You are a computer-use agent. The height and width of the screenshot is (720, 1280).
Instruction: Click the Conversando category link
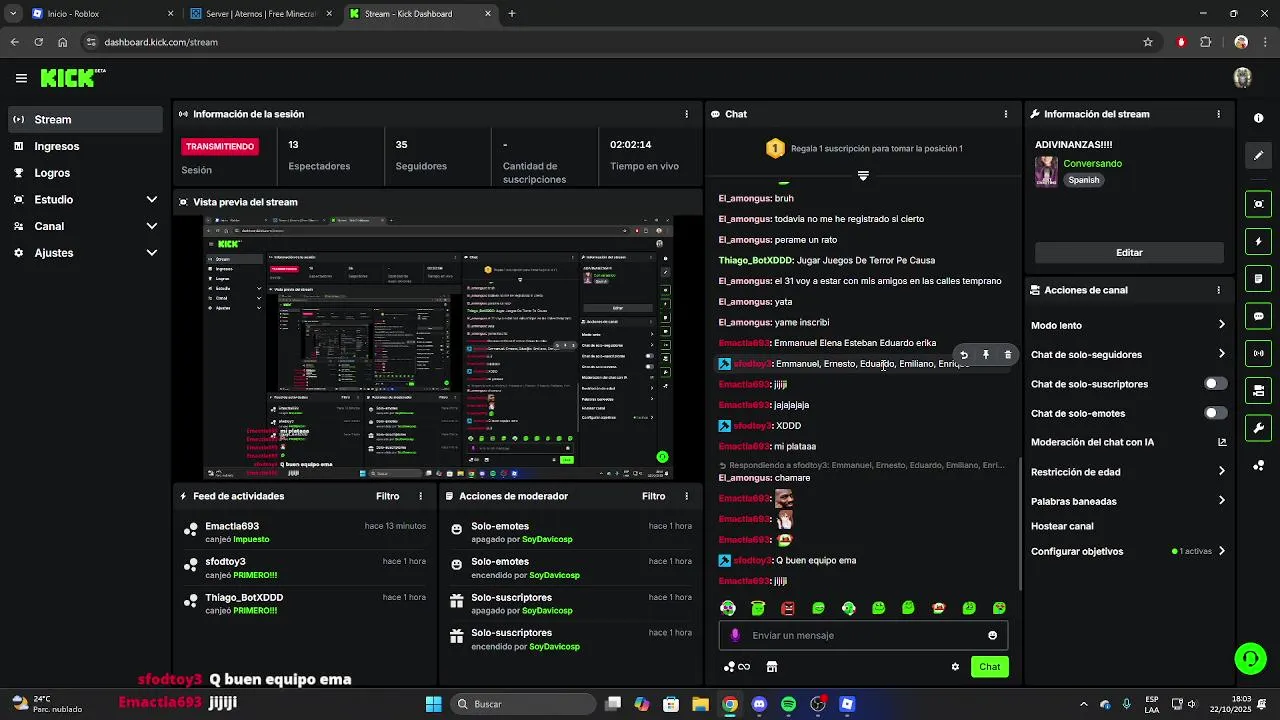click(1092, 163)
